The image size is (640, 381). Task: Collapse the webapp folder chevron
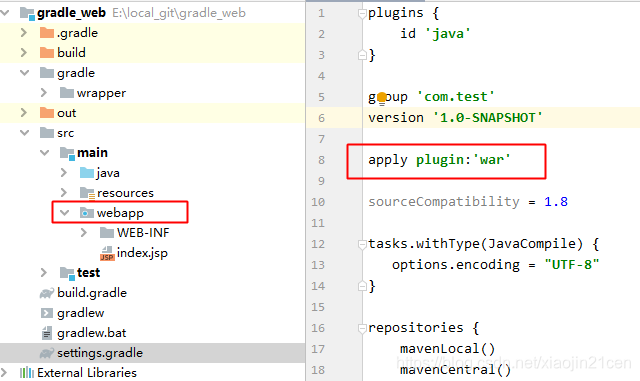[x=64, y=213]
